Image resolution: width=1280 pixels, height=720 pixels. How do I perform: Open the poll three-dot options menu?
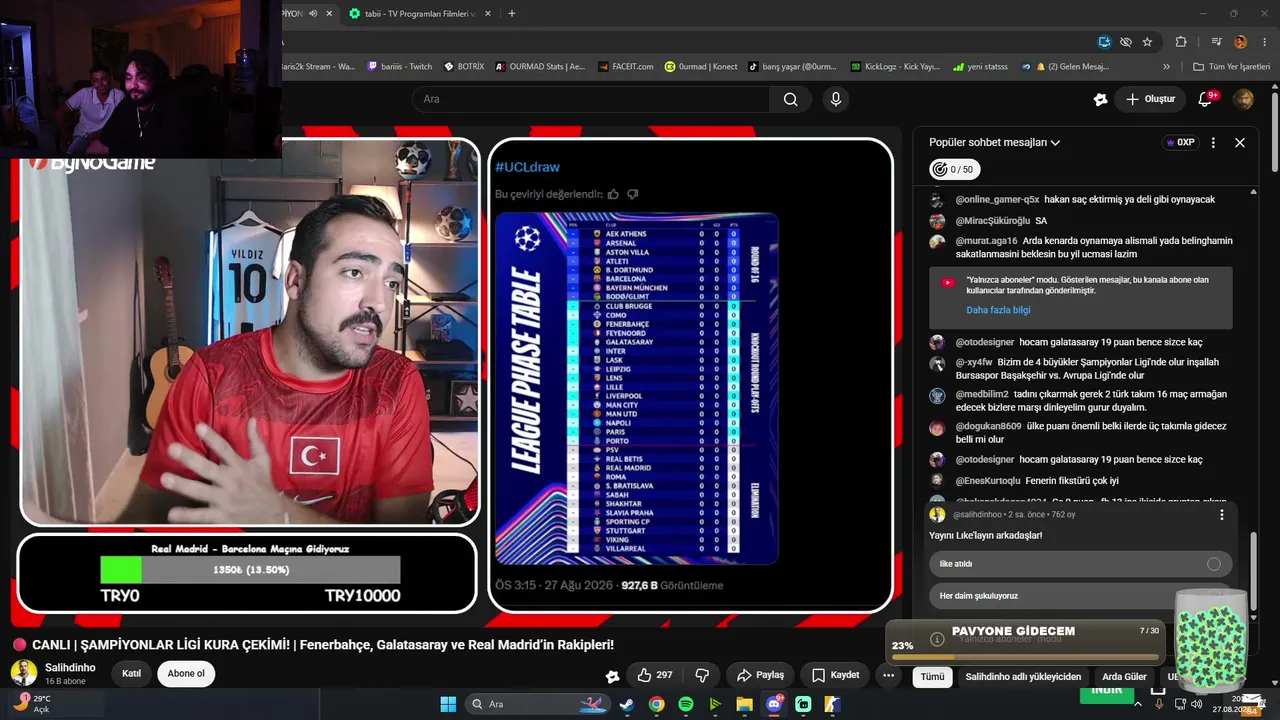(1221, 514)
